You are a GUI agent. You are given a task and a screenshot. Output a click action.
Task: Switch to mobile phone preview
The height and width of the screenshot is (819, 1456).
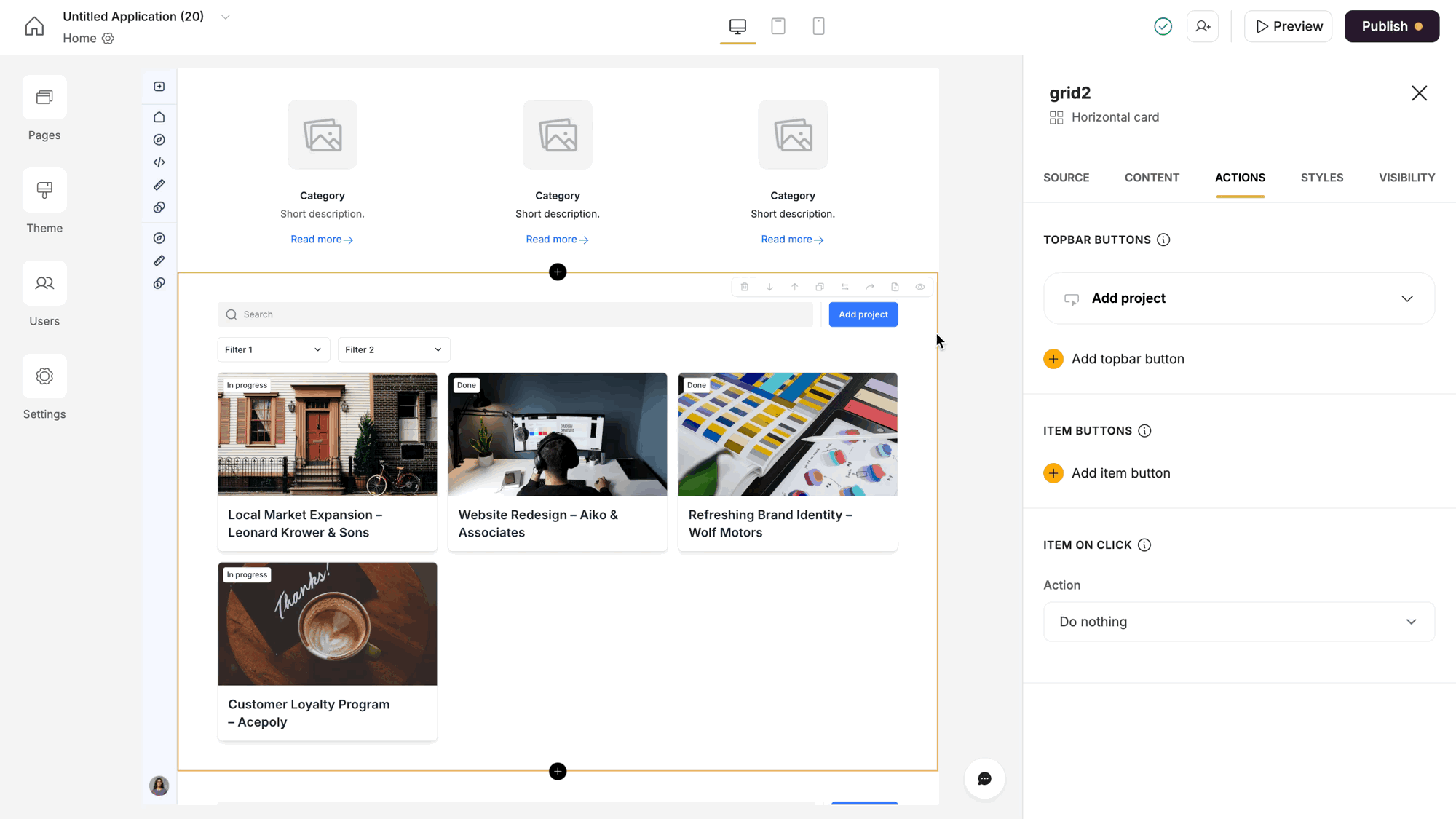point(818,27)
